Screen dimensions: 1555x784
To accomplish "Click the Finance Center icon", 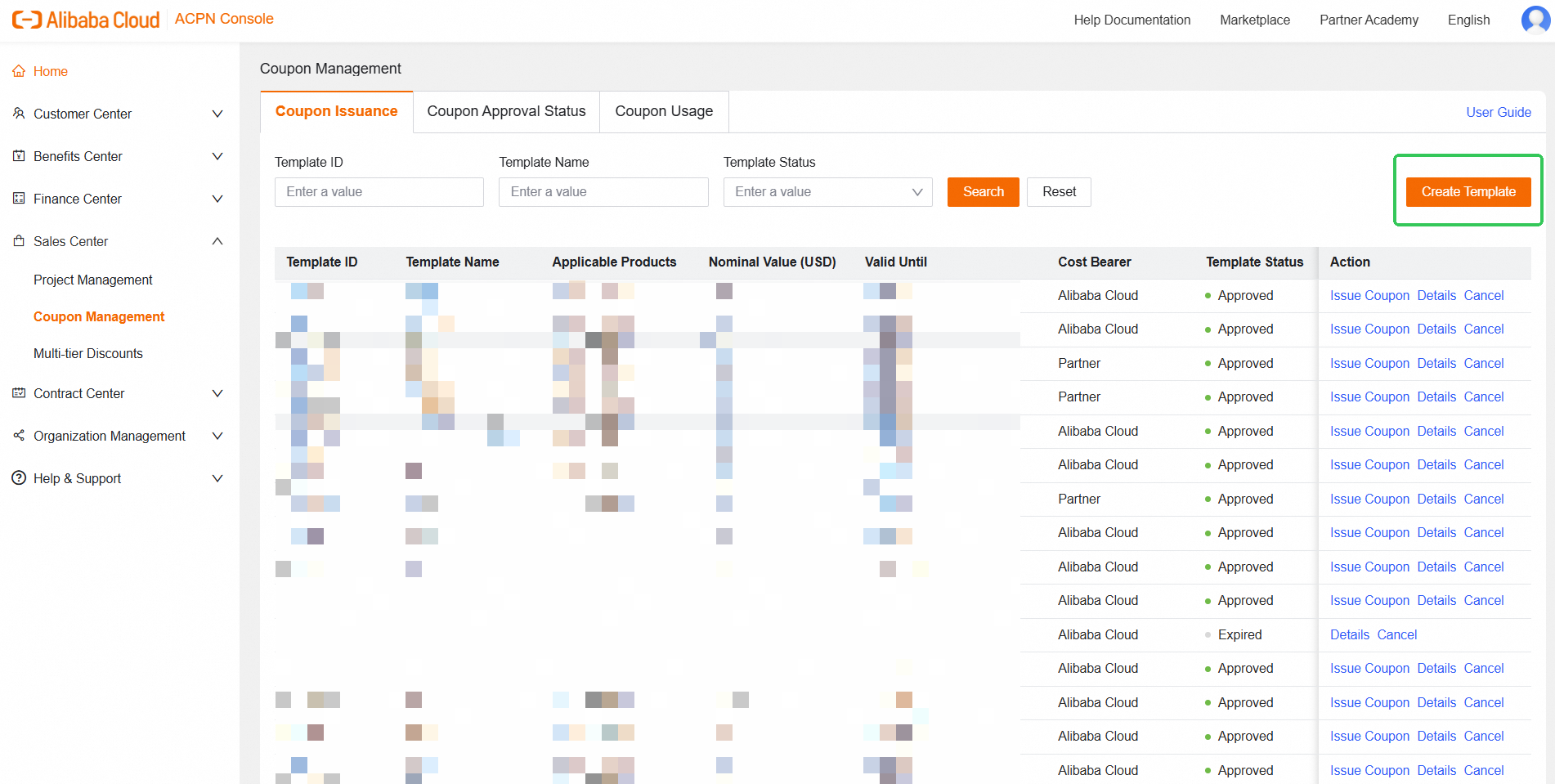I will [x=19, y=199].
